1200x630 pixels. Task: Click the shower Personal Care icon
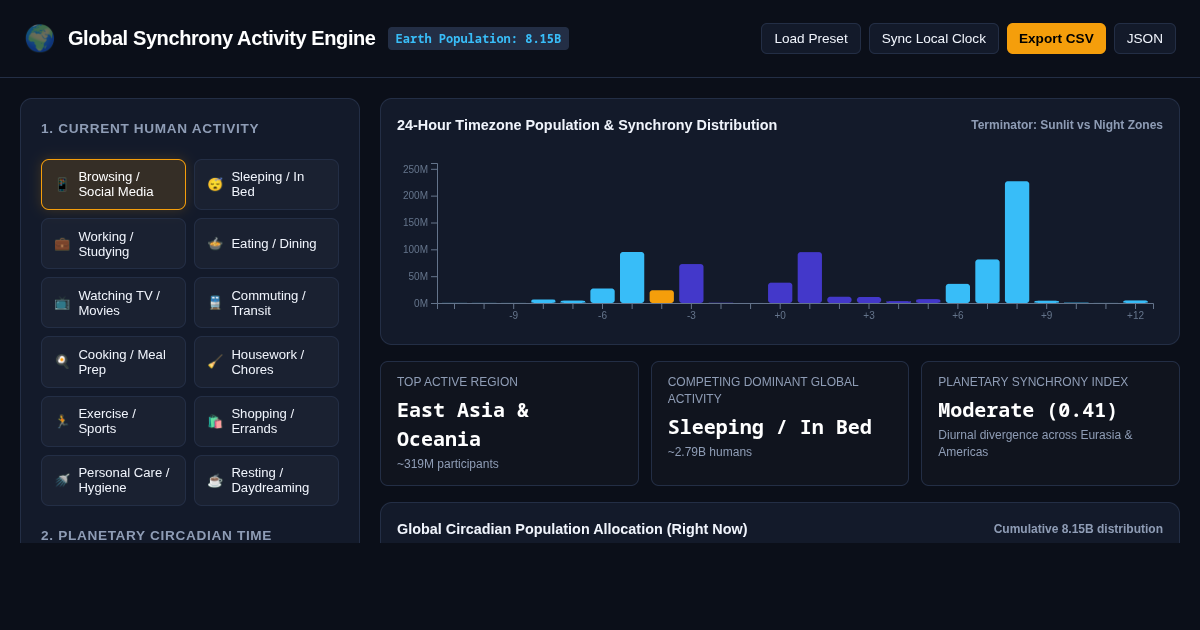[62, 481]
